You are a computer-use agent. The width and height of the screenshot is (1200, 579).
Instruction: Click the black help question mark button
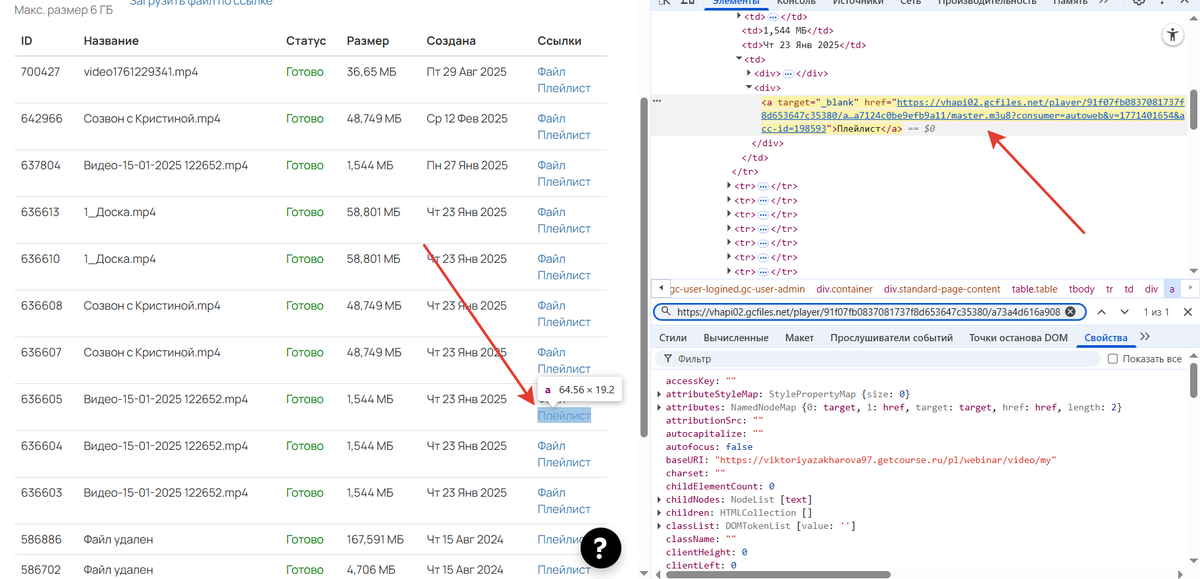(x=596, y=547)
